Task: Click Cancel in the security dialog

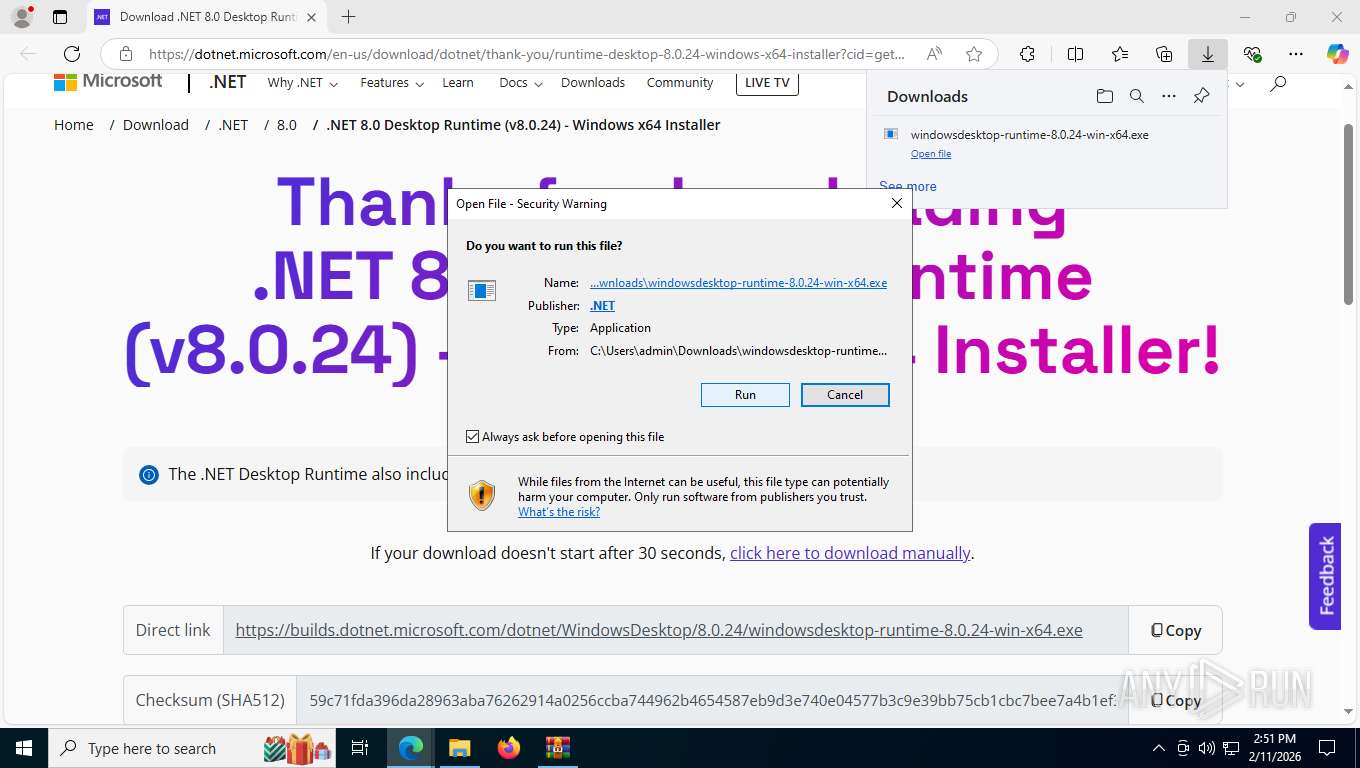Action: pyautogui.click(x=845, y=395)
